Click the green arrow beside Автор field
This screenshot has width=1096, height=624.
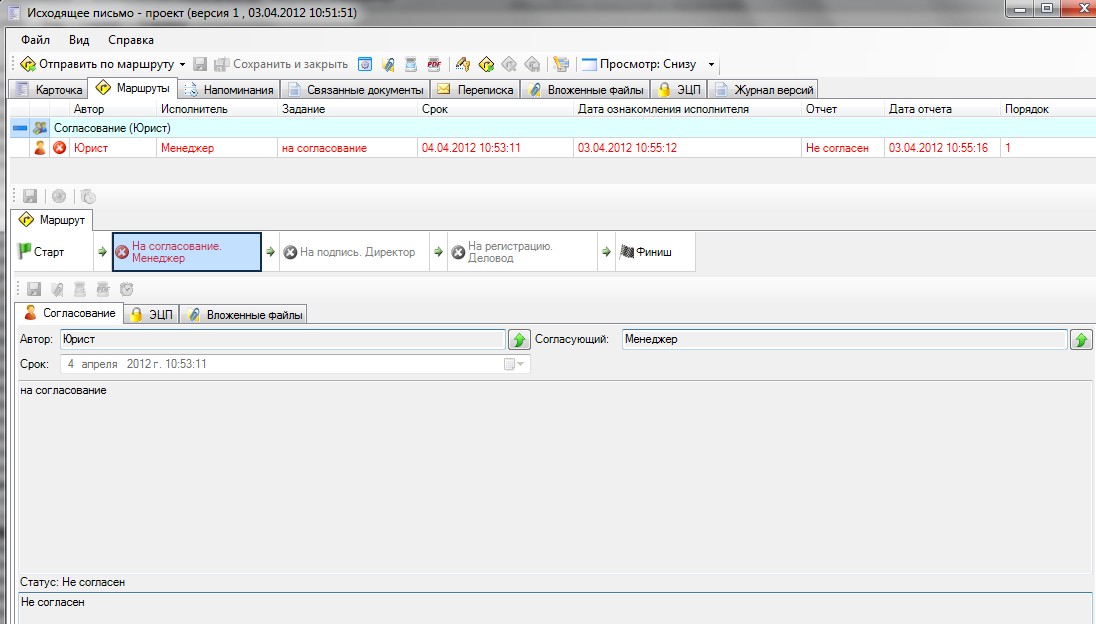pyautogui.click(x=519, y=340)
